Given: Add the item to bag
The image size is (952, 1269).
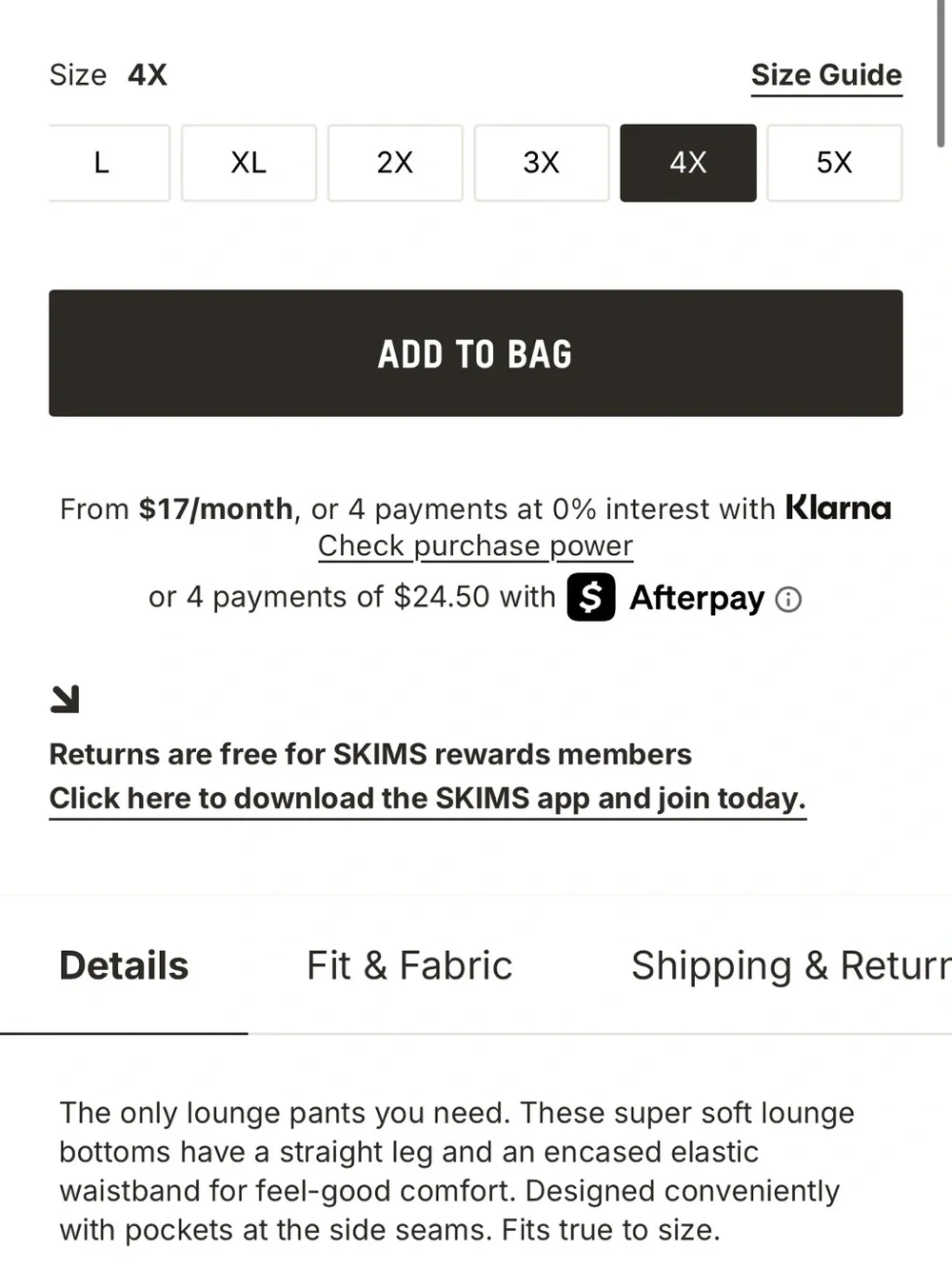Looking at the screenshot, I should pyautogui.click(x=476, y=353).
